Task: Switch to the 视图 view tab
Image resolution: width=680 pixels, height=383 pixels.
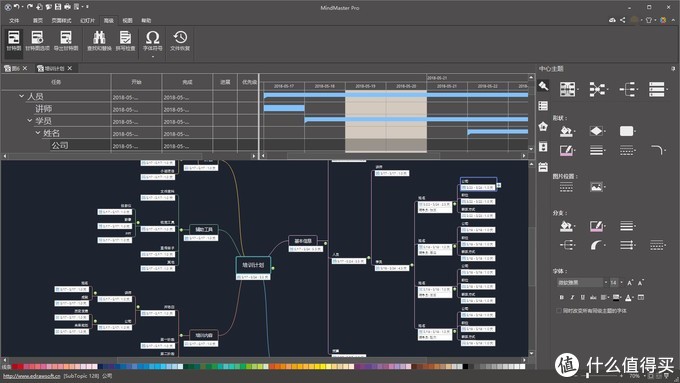Action: point(128,20)
